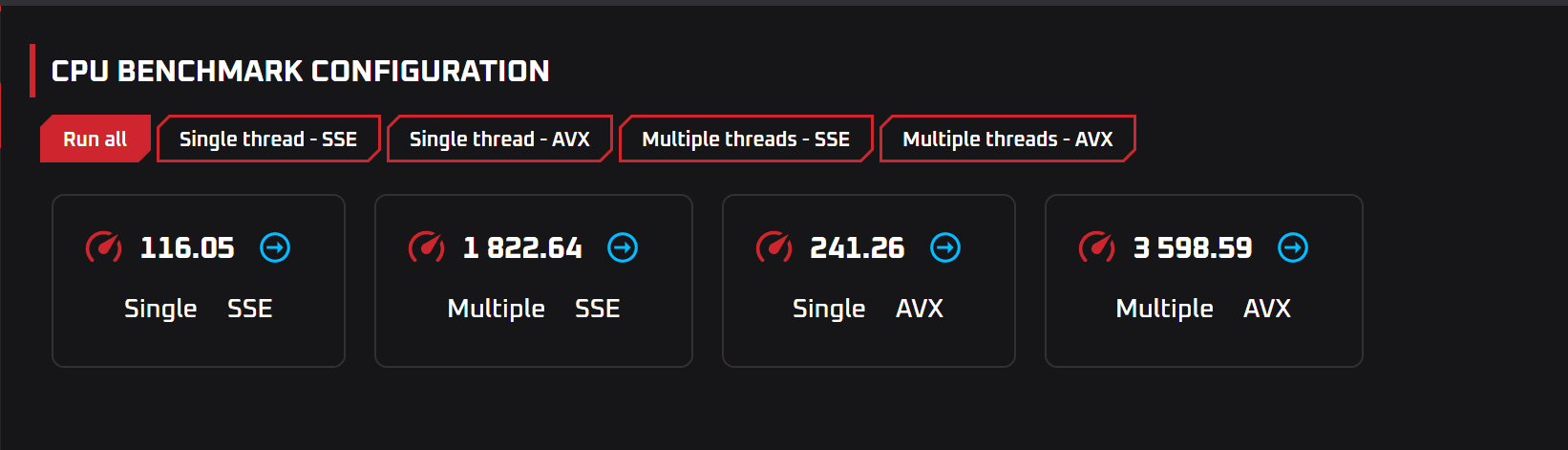The image size is (1568, 450).
Task: Click the speedometer icon in the Single AVX card
Action: pyautogui.click(x=773, y=247)
